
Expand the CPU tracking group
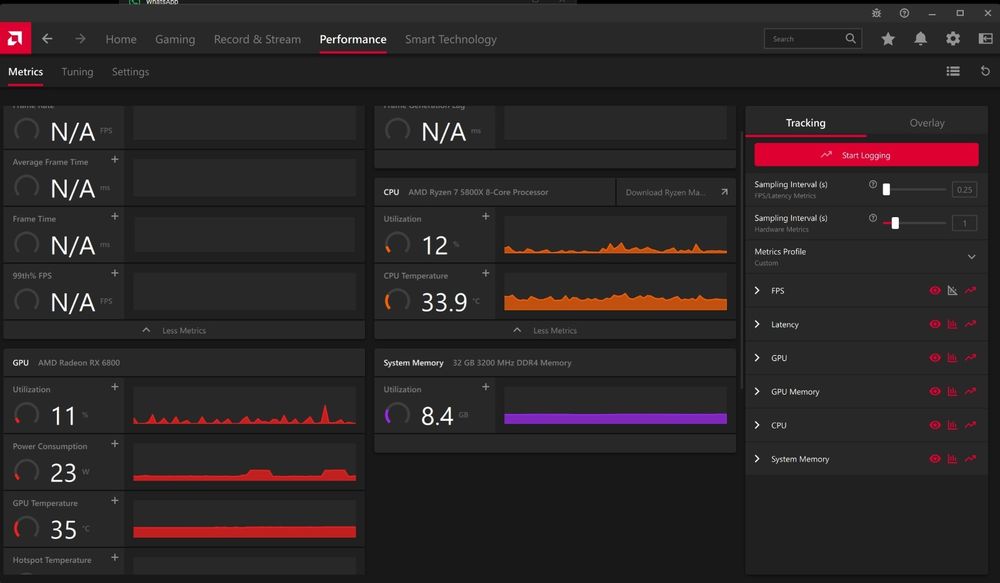pos(757,425)
